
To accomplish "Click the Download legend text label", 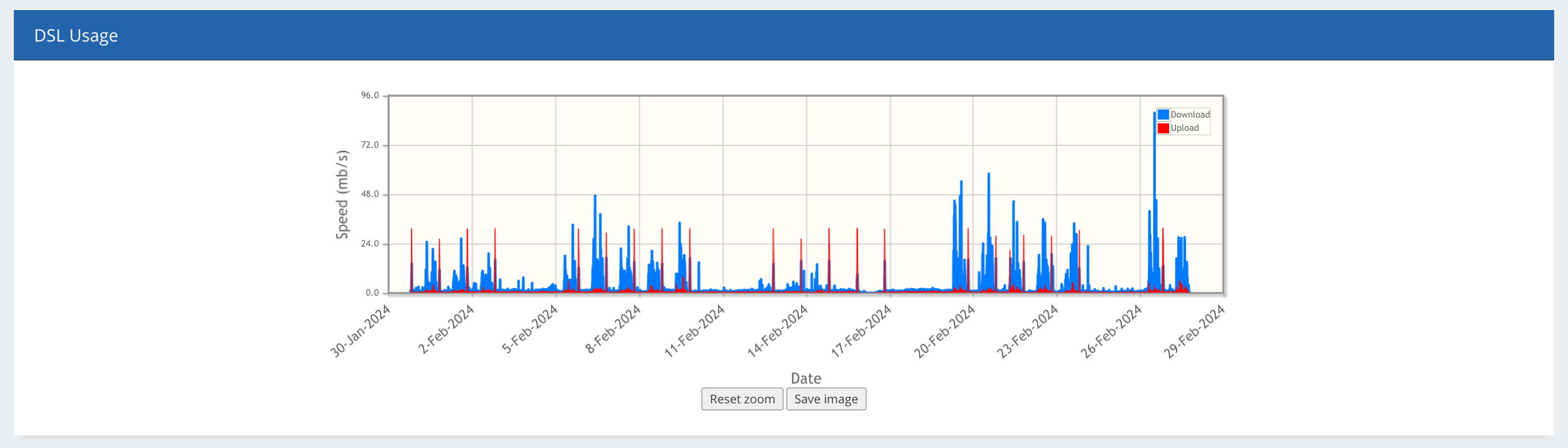I will pyautogui.click(x=1190, y=115).
